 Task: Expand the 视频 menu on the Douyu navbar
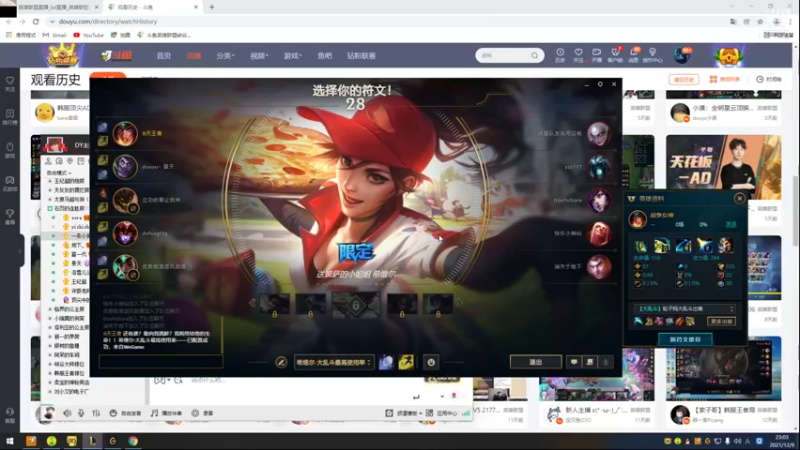coord(259,56)
